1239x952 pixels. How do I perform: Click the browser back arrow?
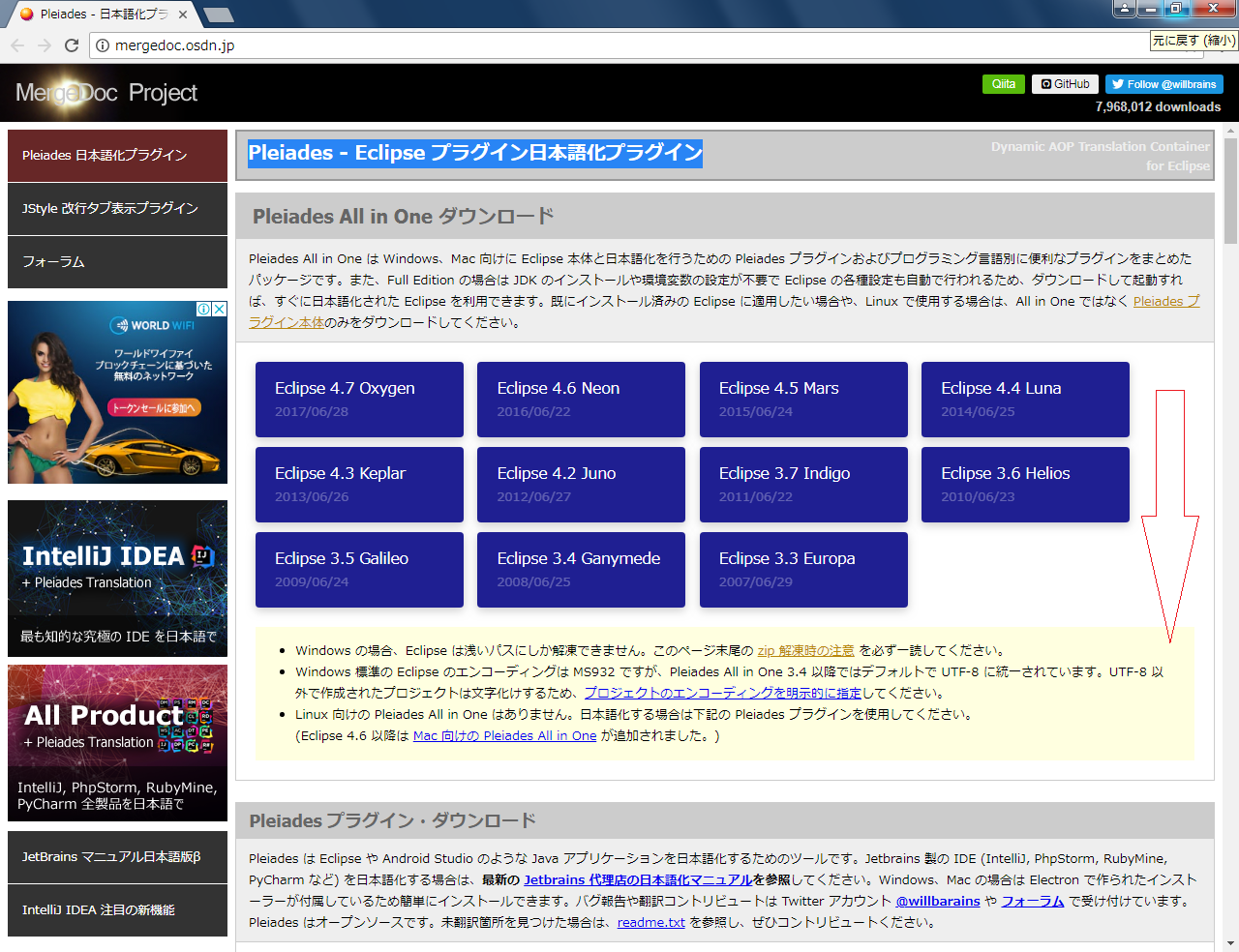pos(17,45)
